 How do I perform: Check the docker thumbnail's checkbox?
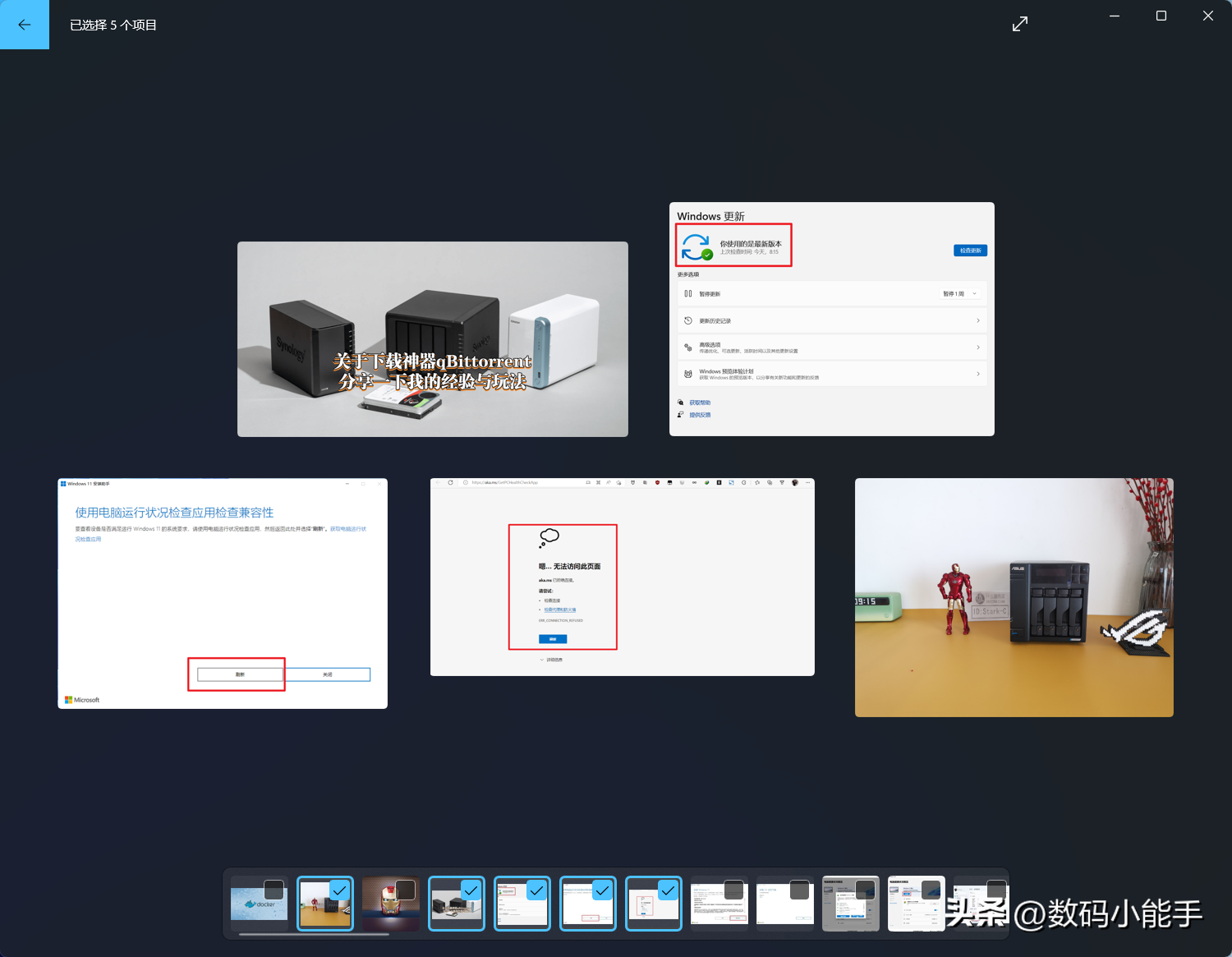tap(274, 890)
